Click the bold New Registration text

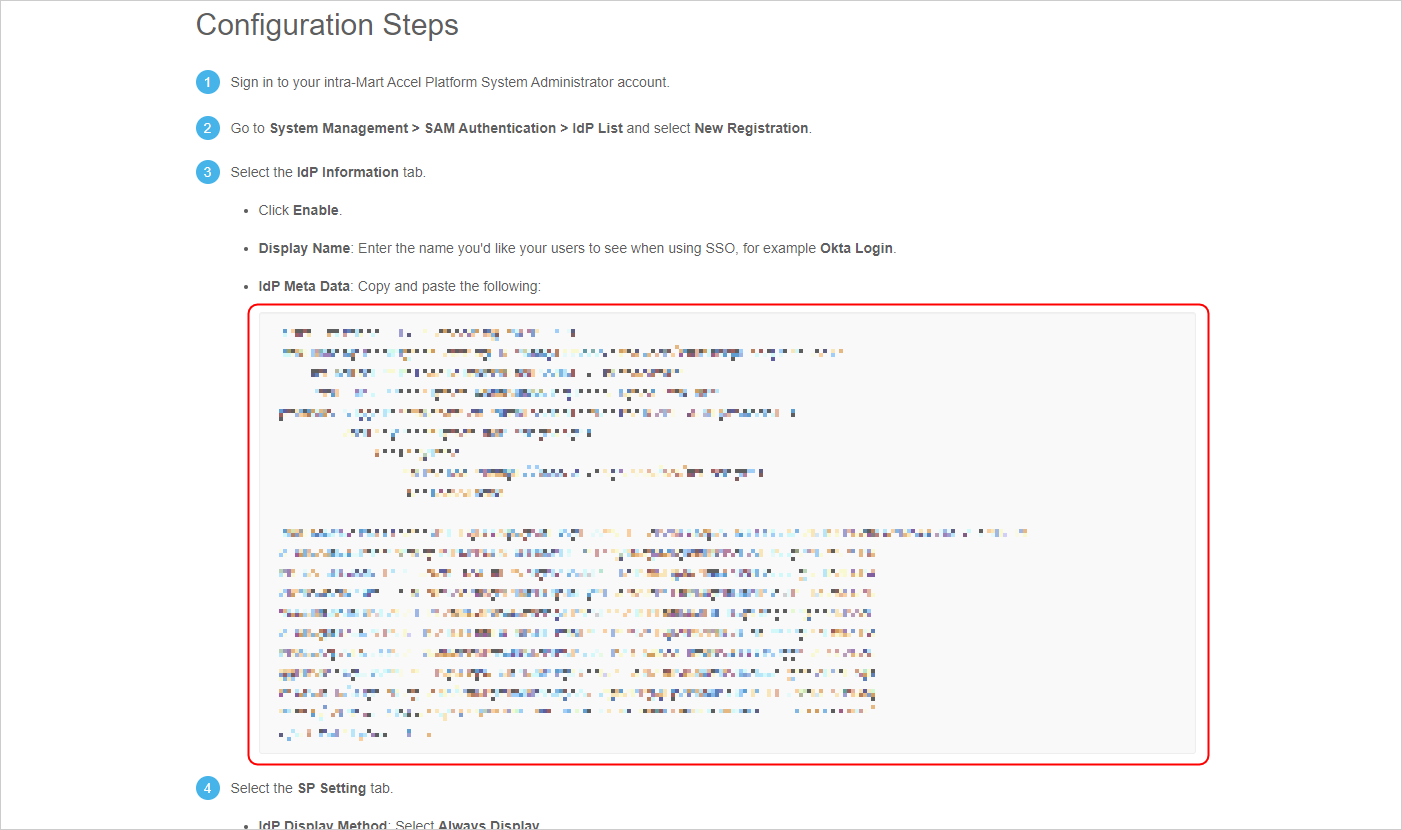tap(751, 128)
